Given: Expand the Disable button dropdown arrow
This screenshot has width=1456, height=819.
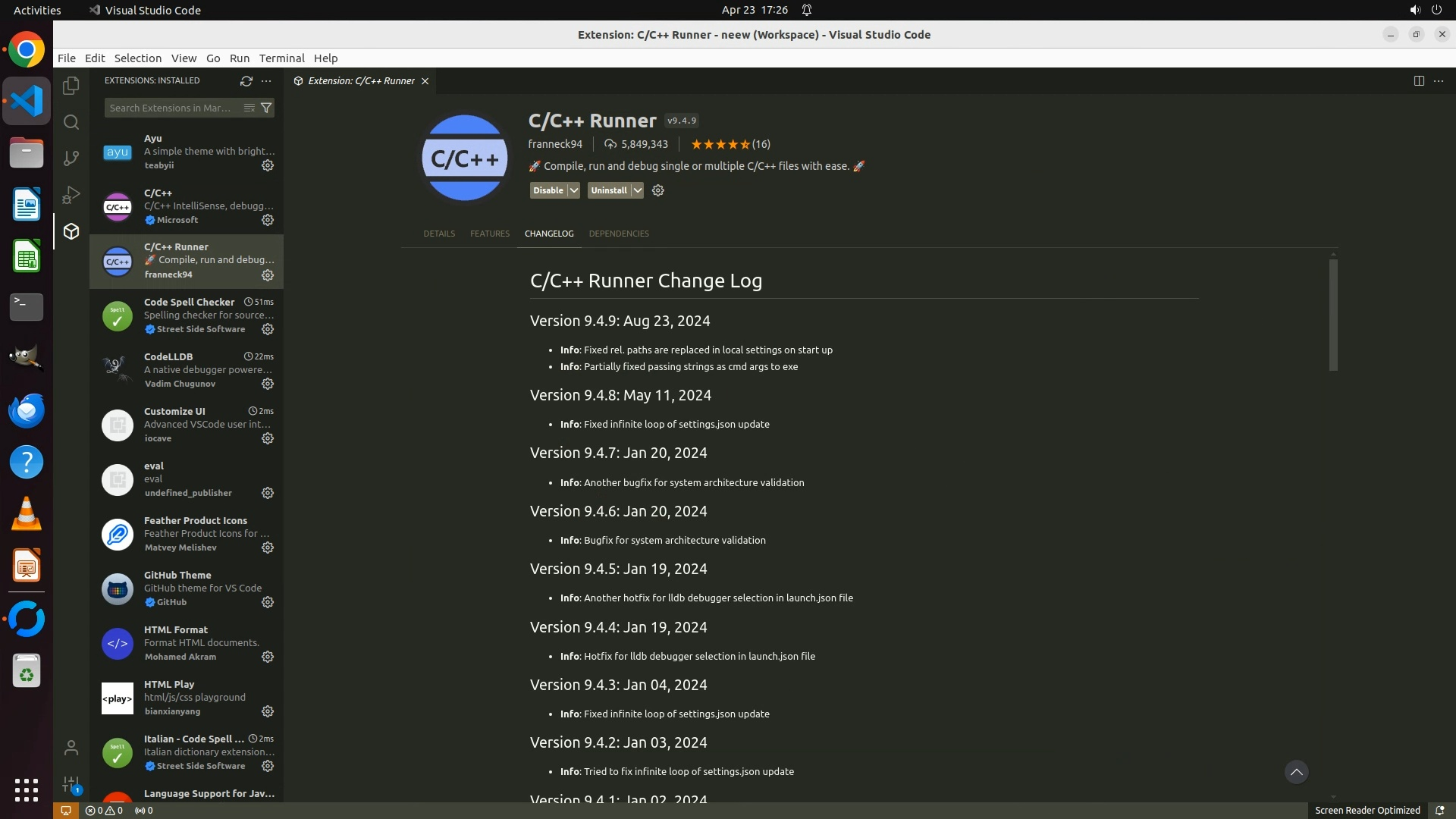Looking at the screenshot, I should (574, 190).
